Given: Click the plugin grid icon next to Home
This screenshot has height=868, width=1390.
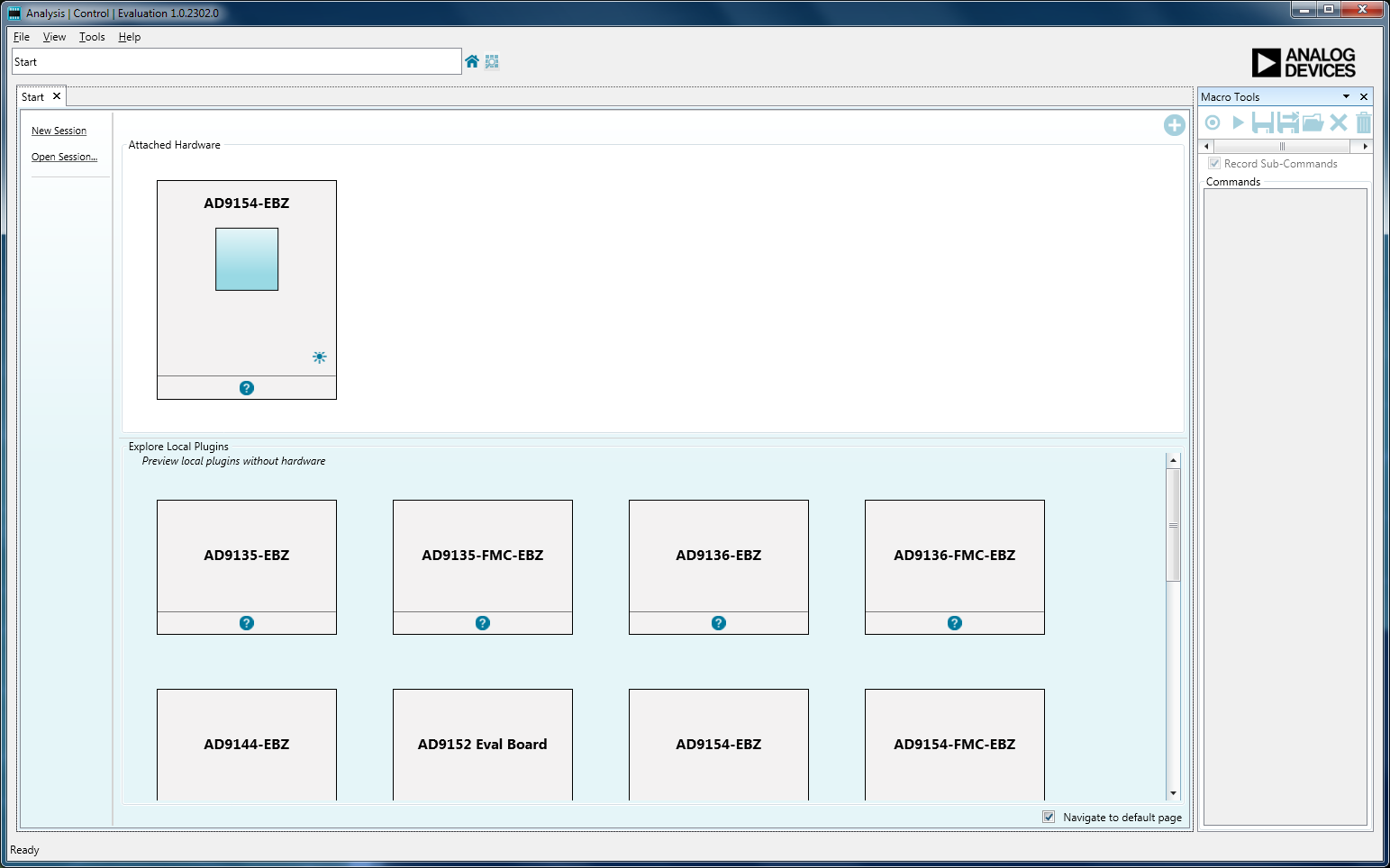Looking at the screenshot, I should (x=492, y=61).
